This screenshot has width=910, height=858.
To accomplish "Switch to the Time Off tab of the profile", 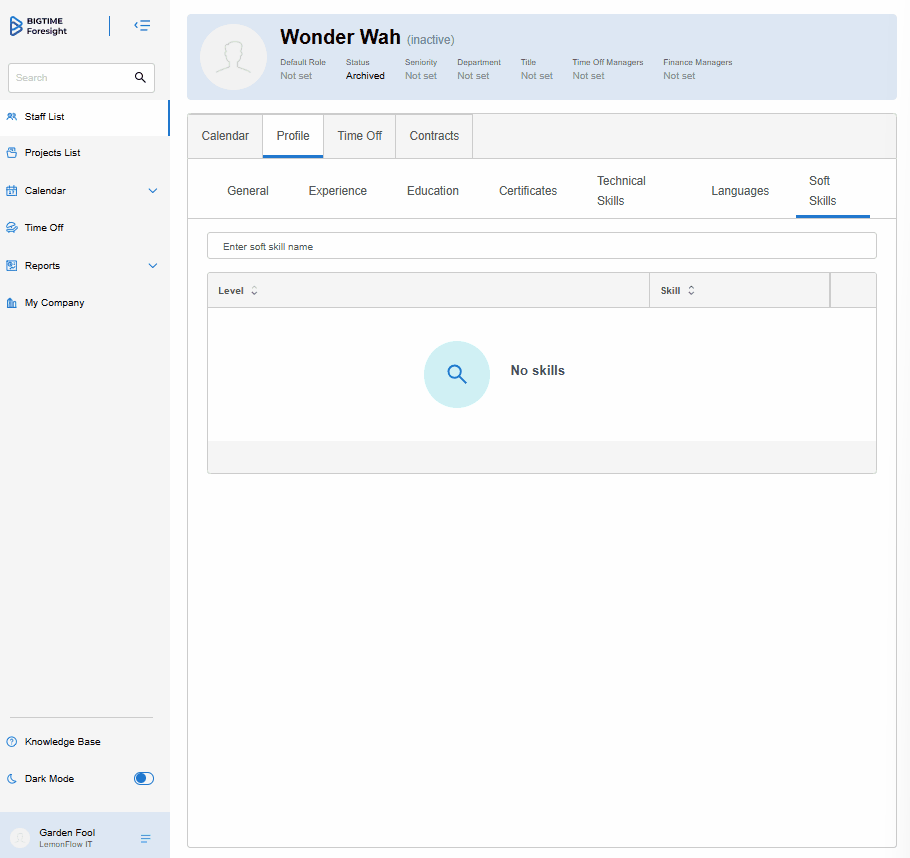I will 360,136.
